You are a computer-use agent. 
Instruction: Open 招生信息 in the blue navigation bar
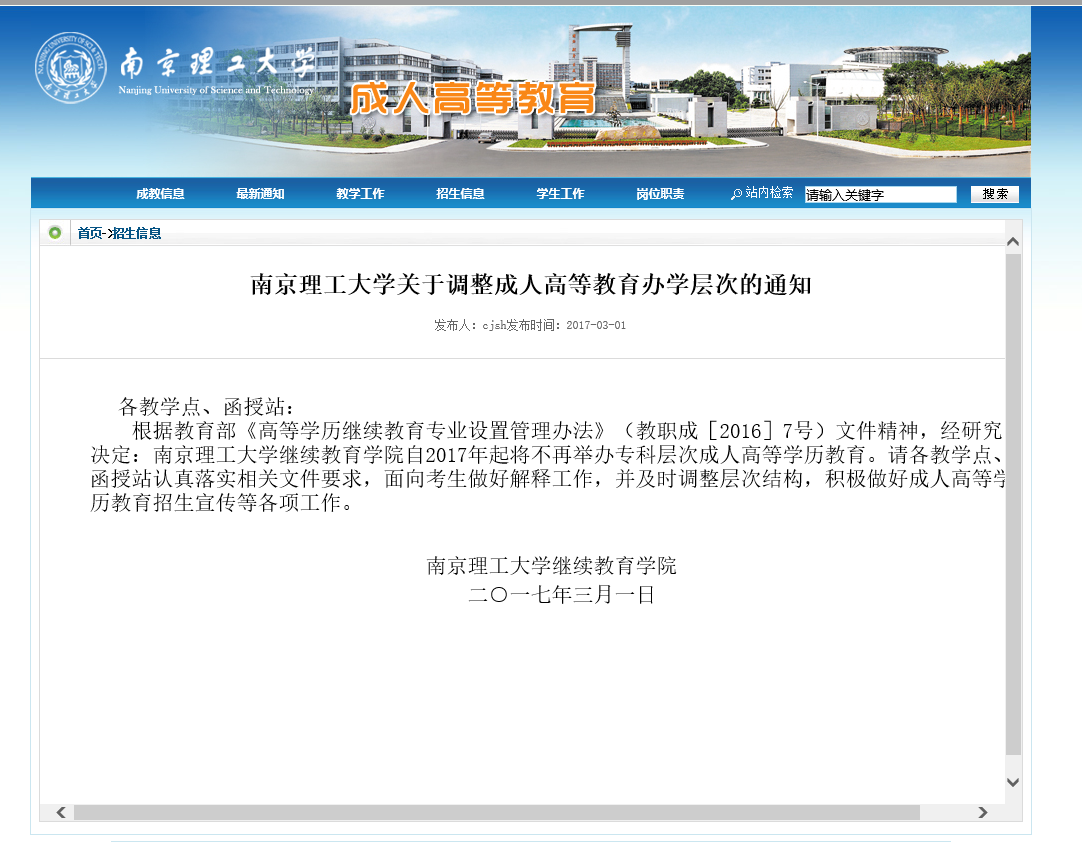pos(460,194)
